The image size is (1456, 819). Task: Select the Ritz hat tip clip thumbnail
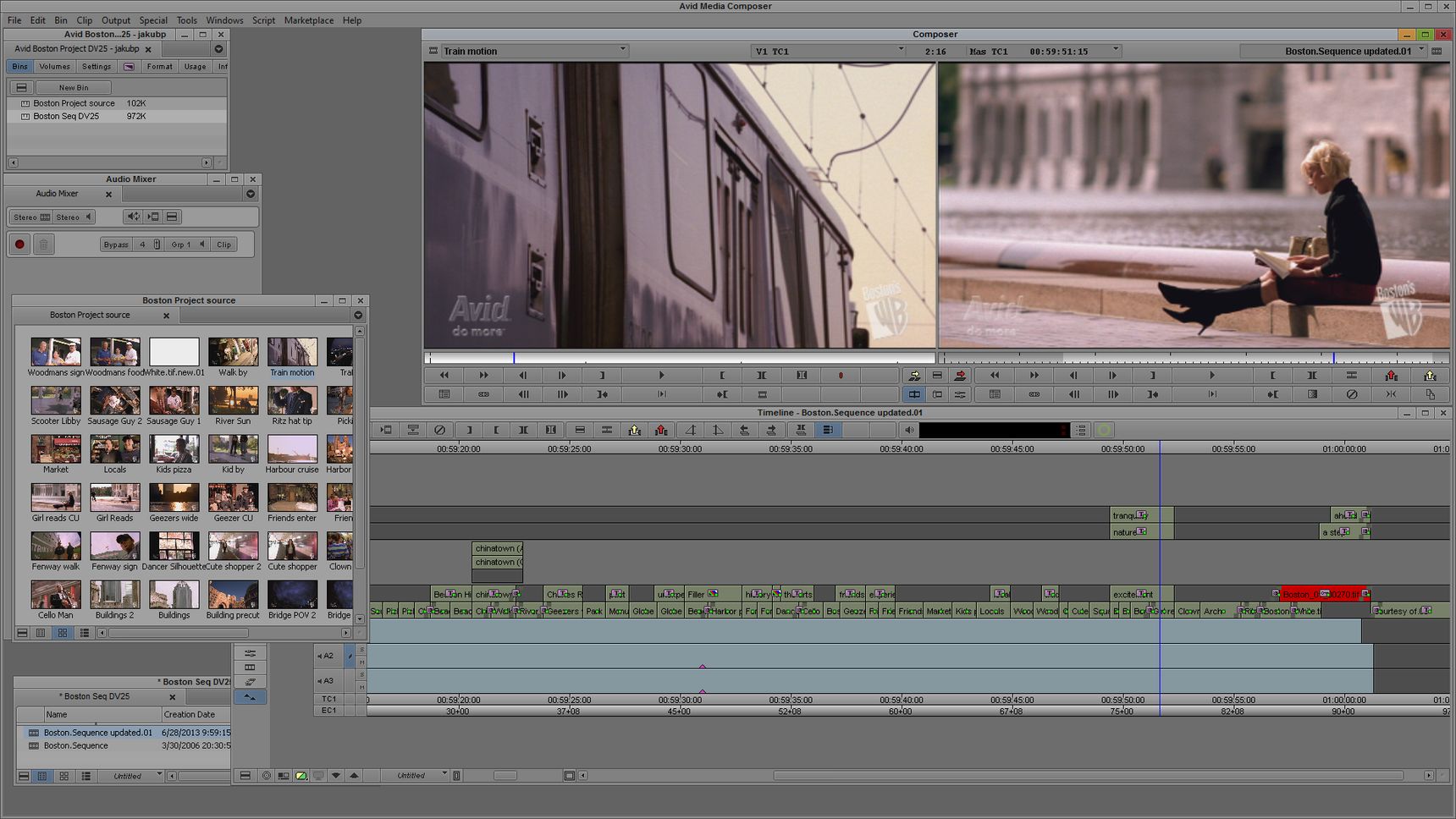[292, 401]
